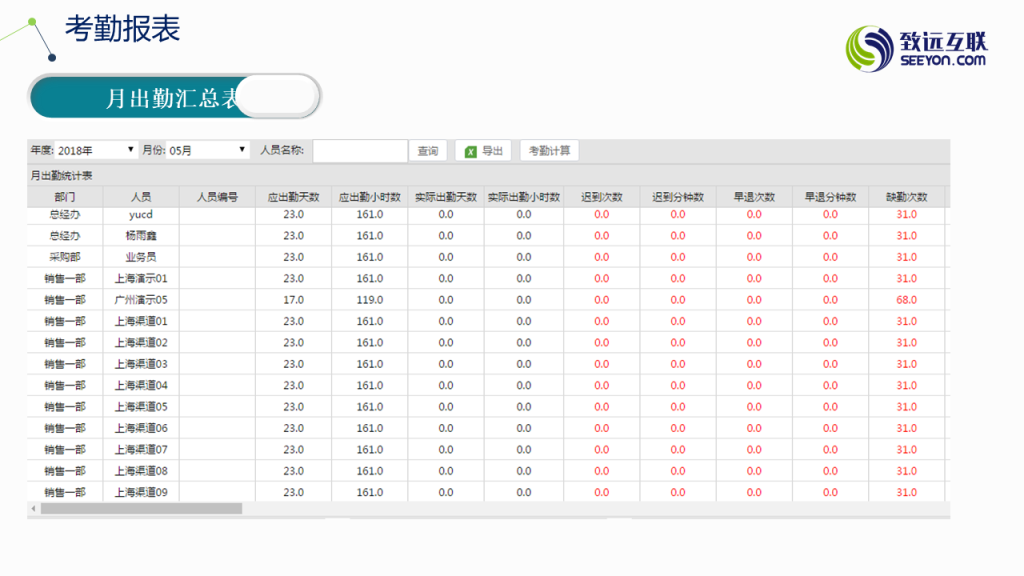Click the 68.0 absence count cell
Viewport: 1024px width, 576px height.
click(906, 300)
